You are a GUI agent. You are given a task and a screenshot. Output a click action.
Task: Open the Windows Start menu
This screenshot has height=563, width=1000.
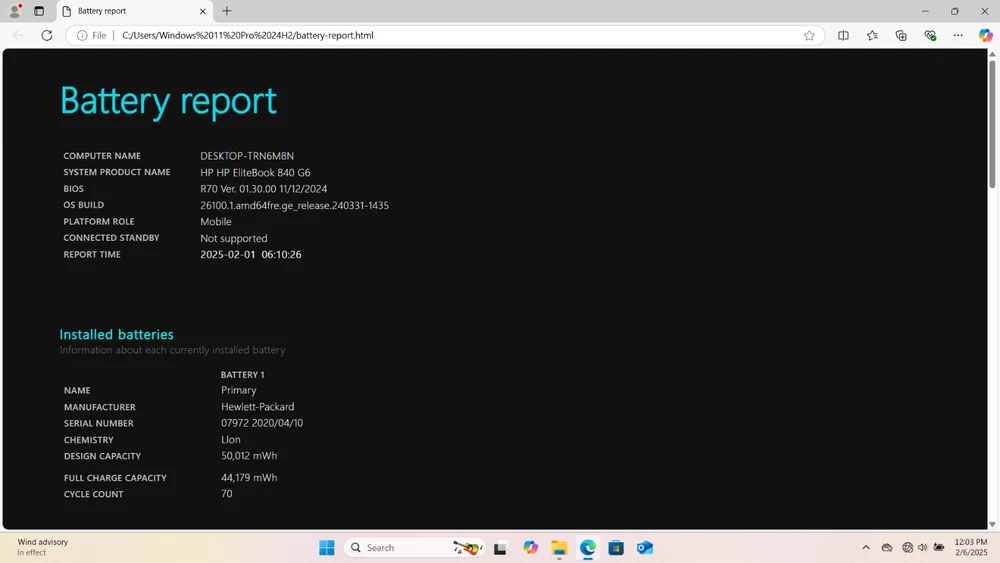pyautogui.click(x=327, y=548)
